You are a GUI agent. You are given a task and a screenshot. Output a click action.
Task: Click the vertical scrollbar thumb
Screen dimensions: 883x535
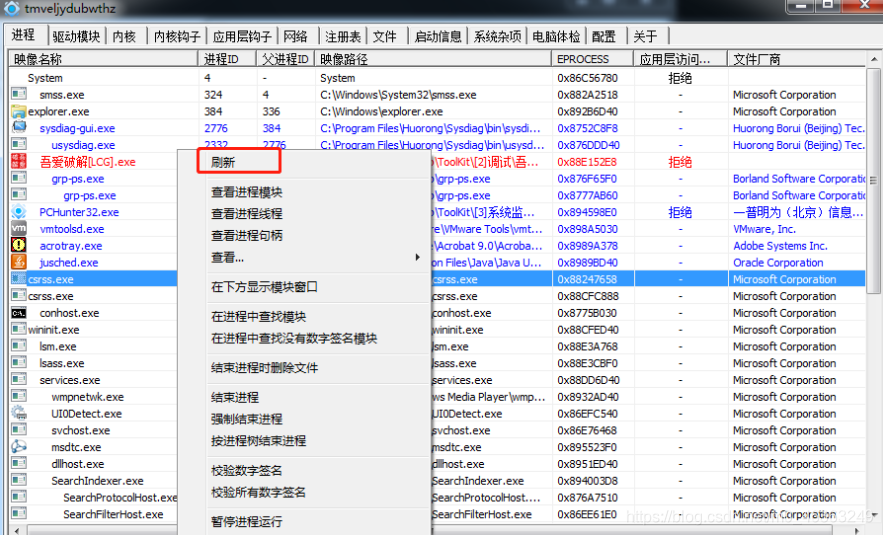pos(873,180)
